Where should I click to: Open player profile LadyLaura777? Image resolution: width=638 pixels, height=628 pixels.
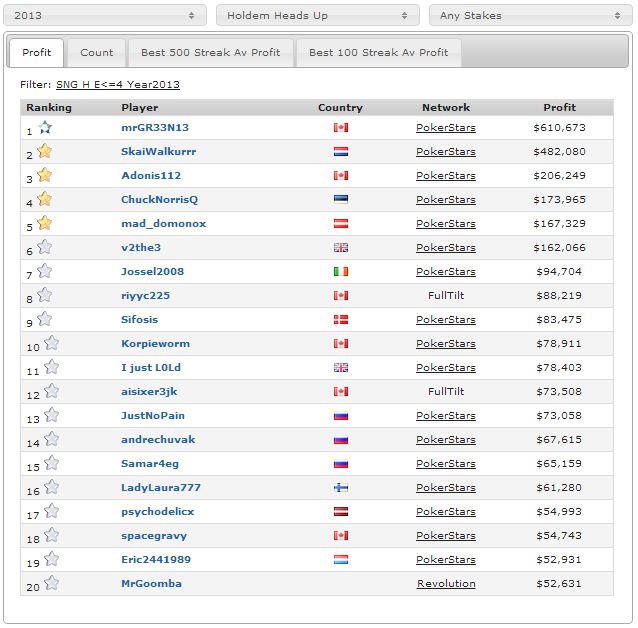161,488
